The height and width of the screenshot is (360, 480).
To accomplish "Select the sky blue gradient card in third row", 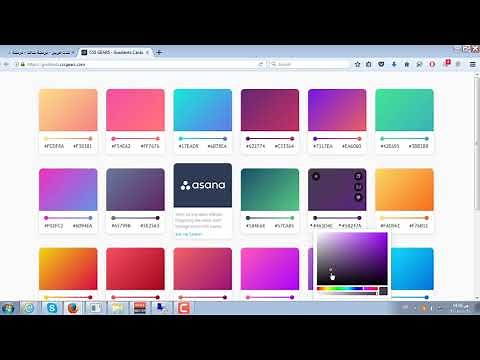I will point(412,269).
